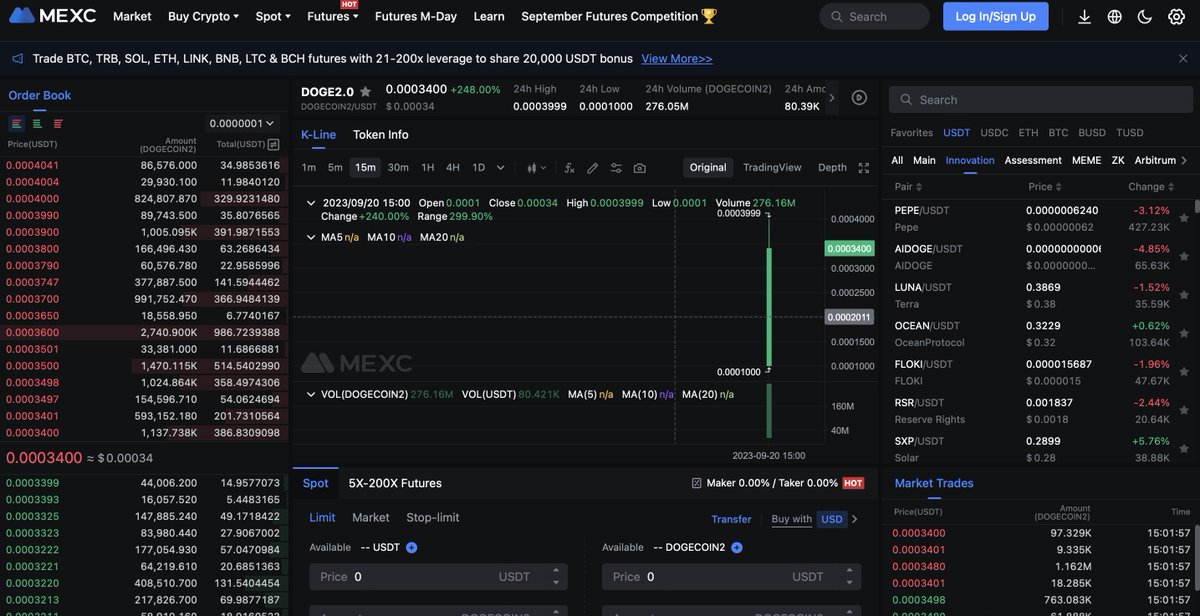Open the Futures dropdown menu
1200x616 pixels.
[x=333, y=16]
